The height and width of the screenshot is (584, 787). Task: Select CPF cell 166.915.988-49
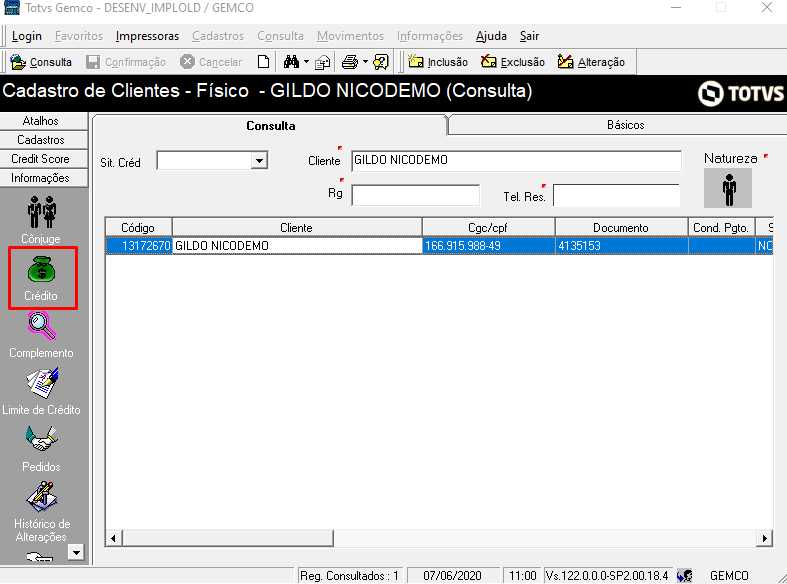tap(488, 246)
